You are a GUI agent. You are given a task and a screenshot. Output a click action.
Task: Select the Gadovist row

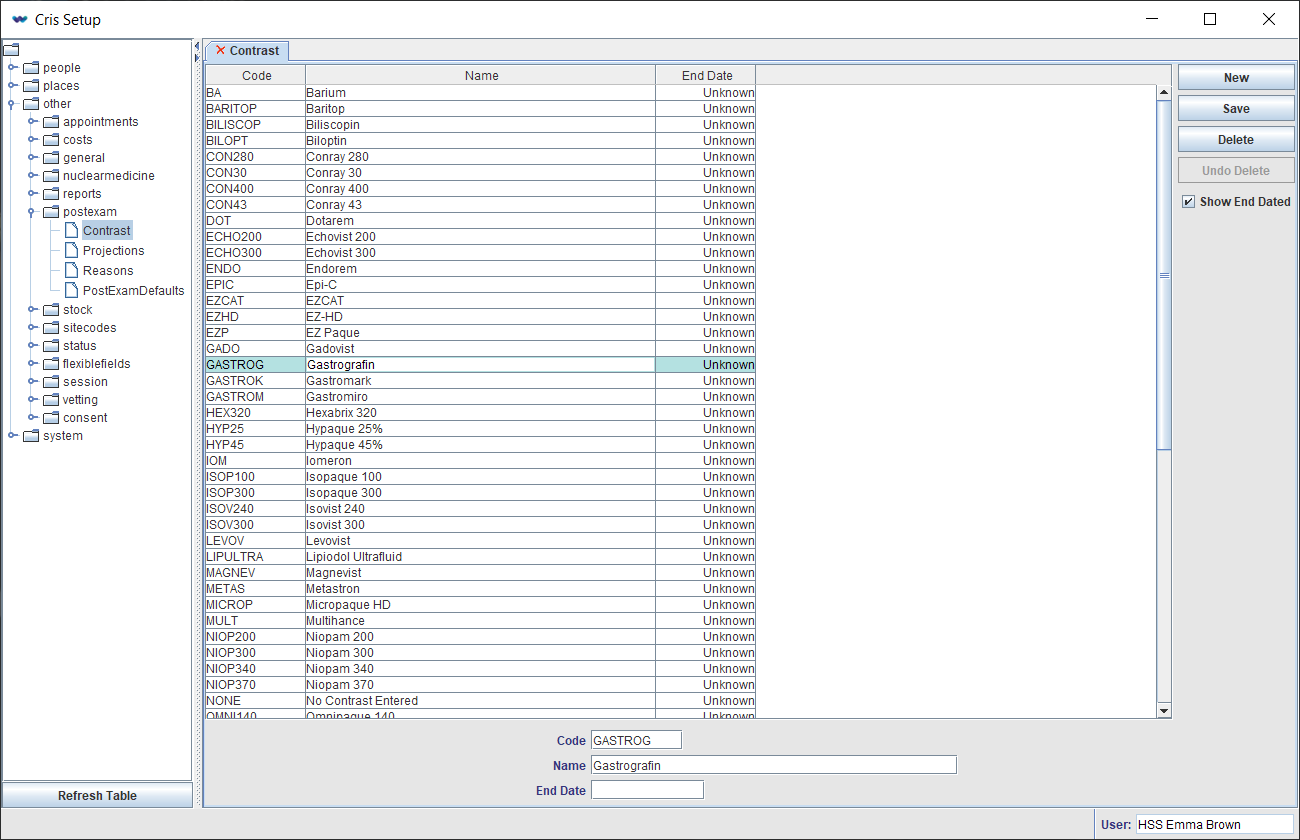pos(480,349)
